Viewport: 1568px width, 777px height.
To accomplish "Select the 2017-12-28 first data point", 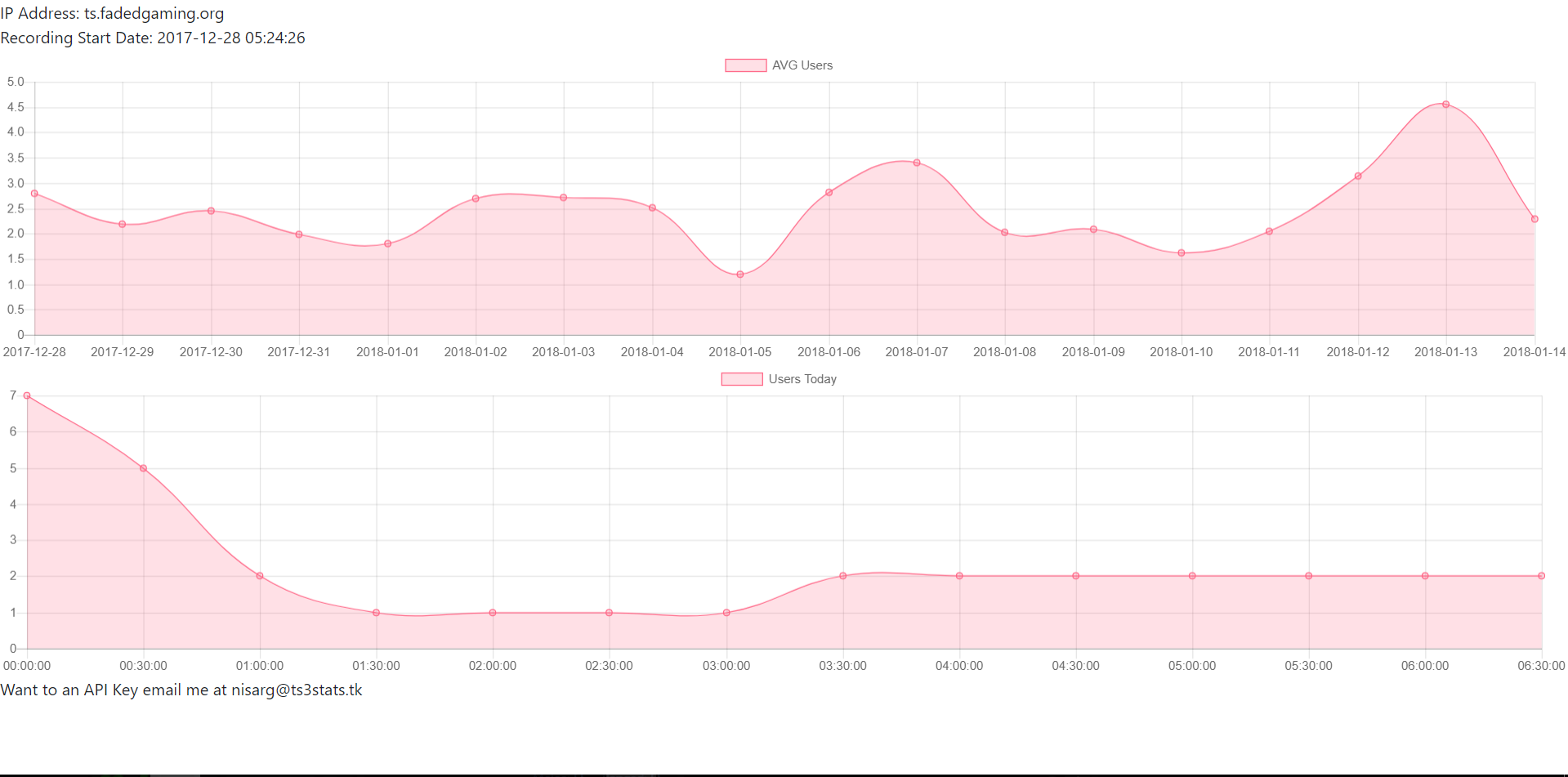I will tap(34, 194).
